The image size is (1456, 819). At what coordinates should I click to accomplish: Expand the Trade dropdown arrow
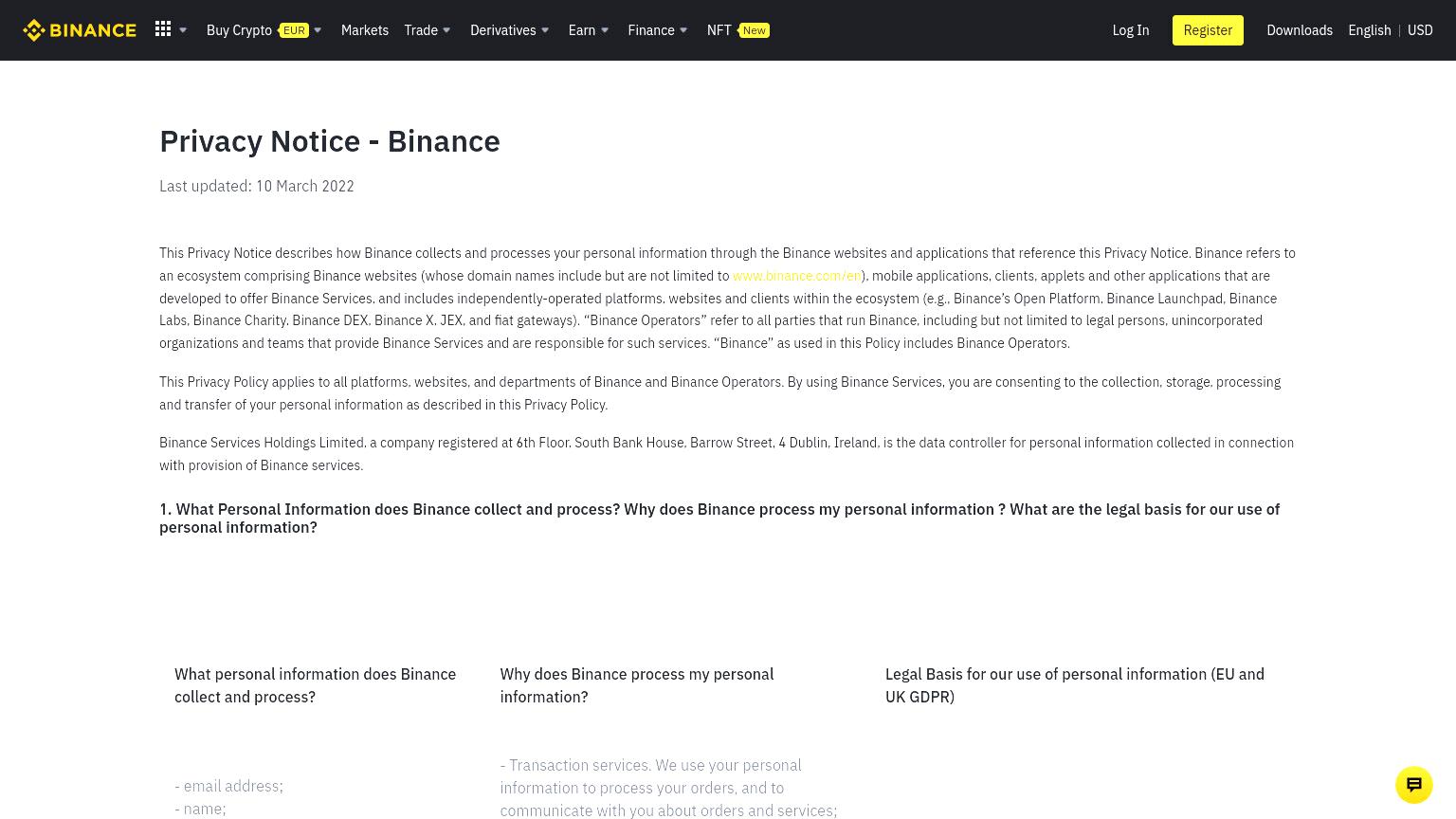(x=446, y=30)
